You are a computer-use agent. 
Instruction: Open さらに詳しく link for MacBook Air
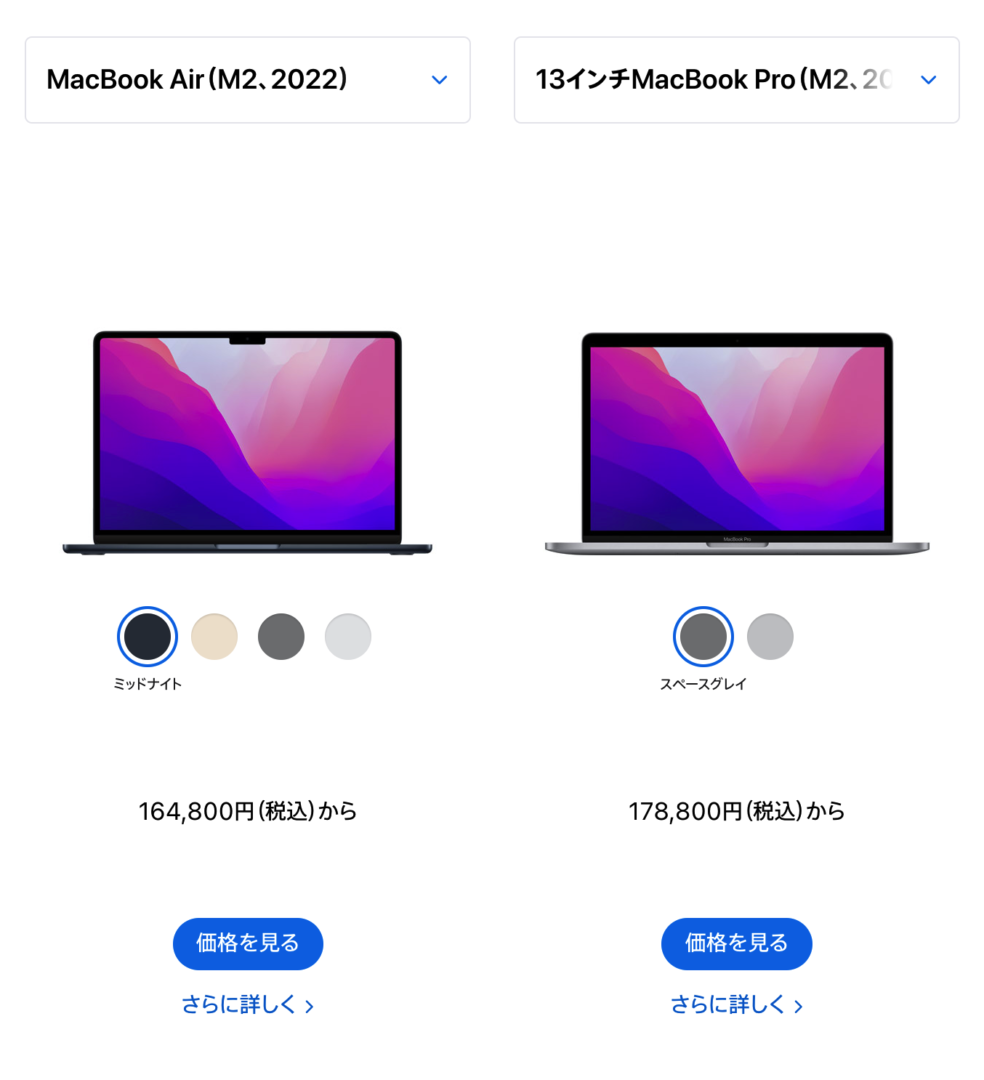tap(247, 1005)
